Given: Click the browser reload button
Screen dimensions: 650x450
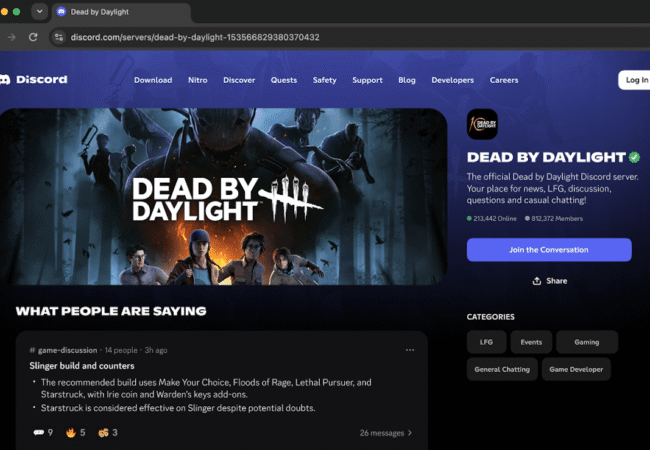Looking at the screenshot, I should pos(33,37).
